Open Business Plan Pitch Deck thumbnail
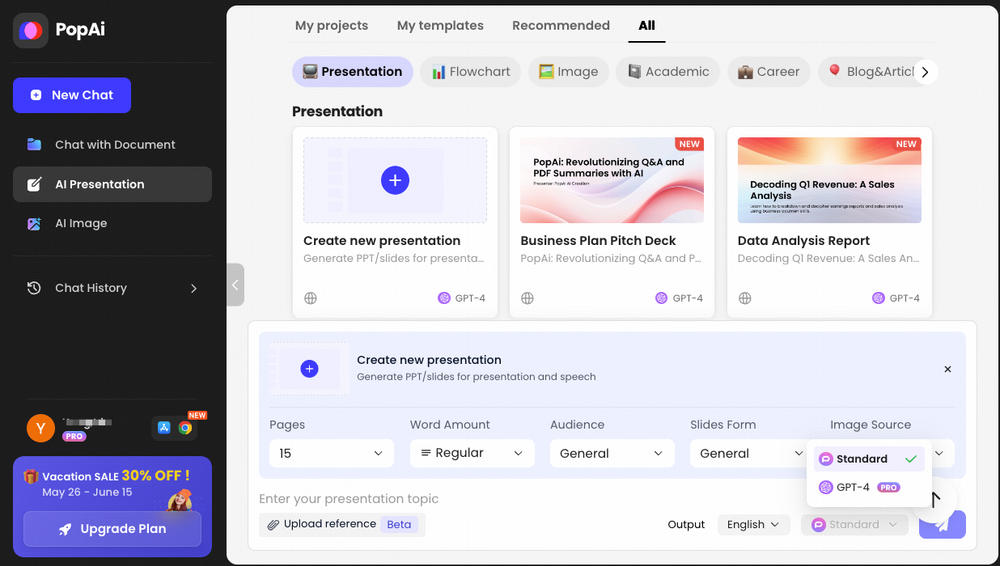The width and height of the screenshot is (1000, 566). pos(612,181)
